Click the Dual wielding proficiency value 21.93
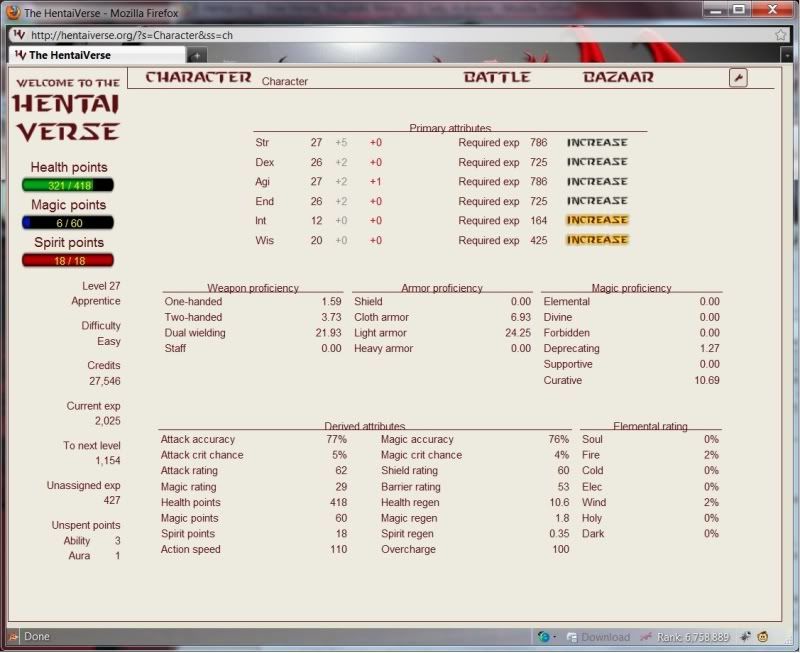The width and height of the screenshot is (800, 653). click(328, 333)
